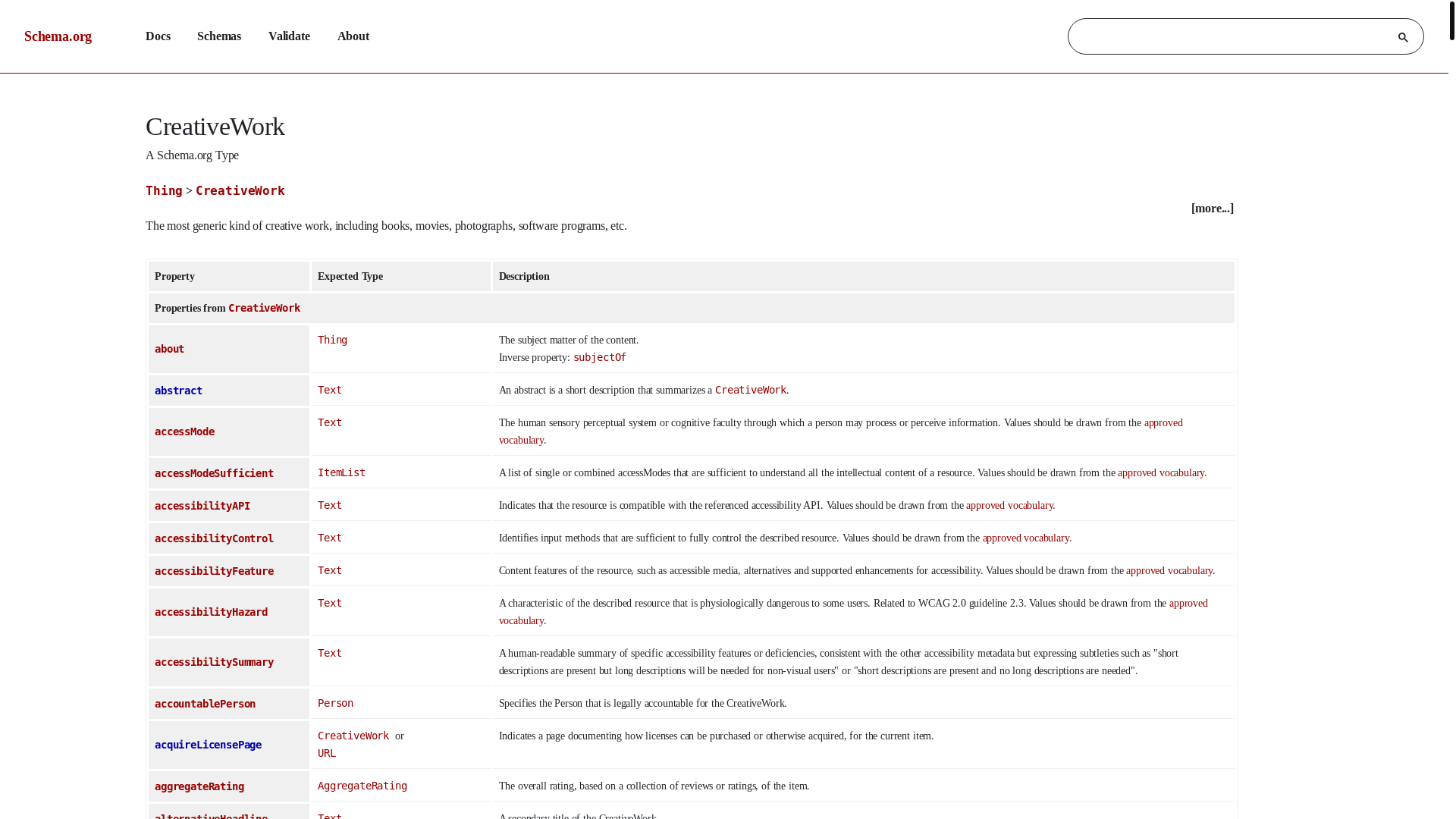Open the accessibilityControl property link
This screenshot has width=1456, height=819.
coord(214,538)
